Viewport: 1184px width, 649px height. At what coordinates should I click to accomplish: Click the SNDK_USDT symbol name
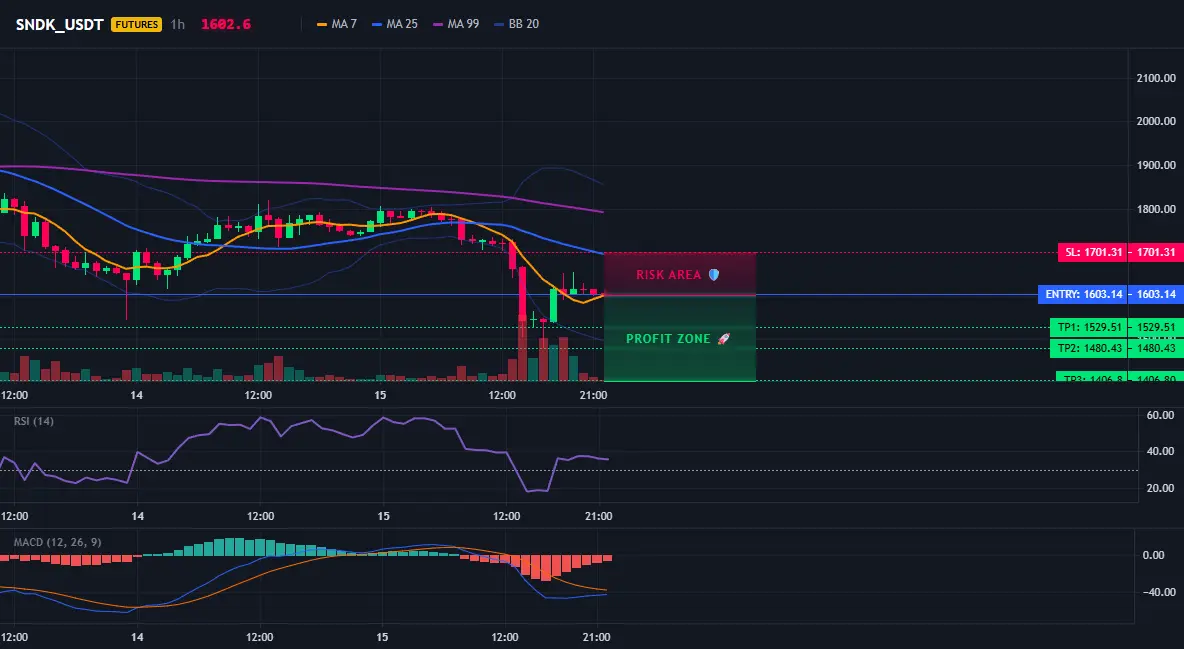[x=60, y=24]
